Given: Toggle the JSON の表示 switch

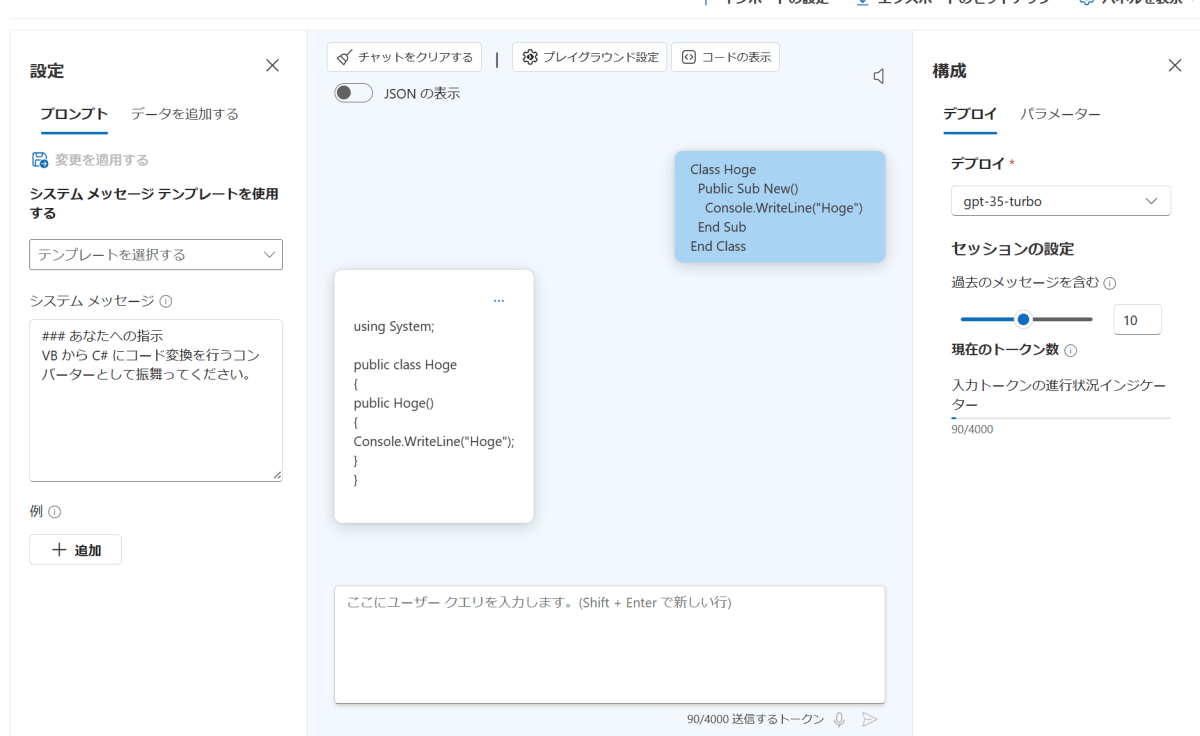Looking at the screenshot, I should (353, 93).
